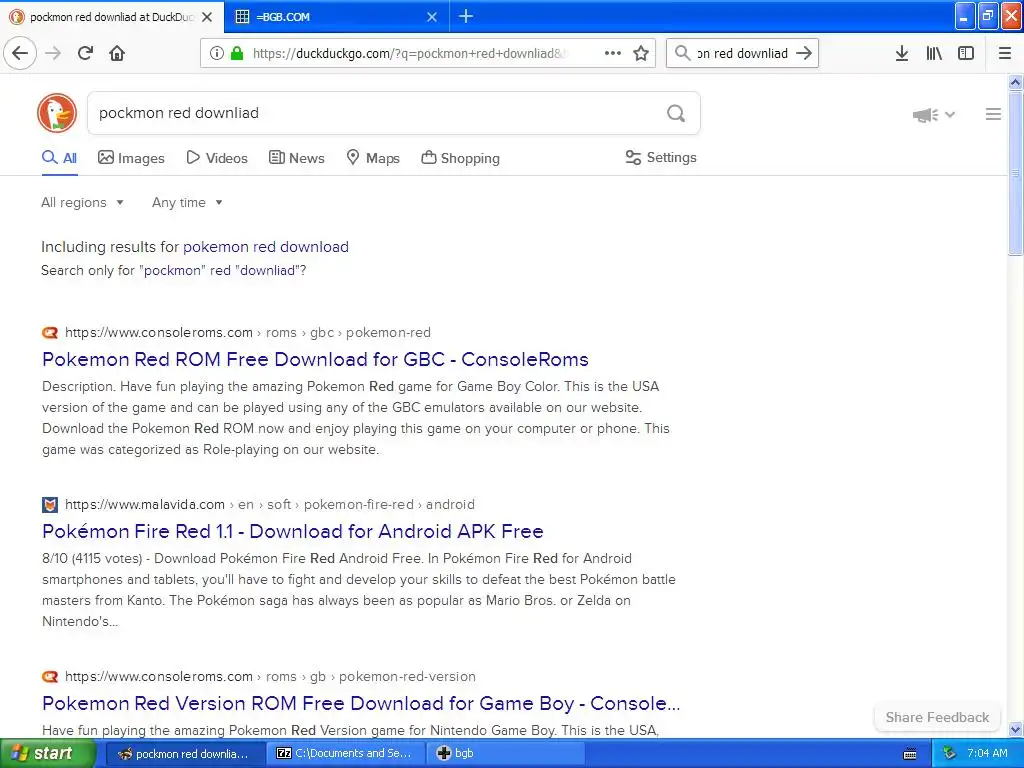Open the downloads panel
The width and height of the screenshot is (1024, 768).
902,53
